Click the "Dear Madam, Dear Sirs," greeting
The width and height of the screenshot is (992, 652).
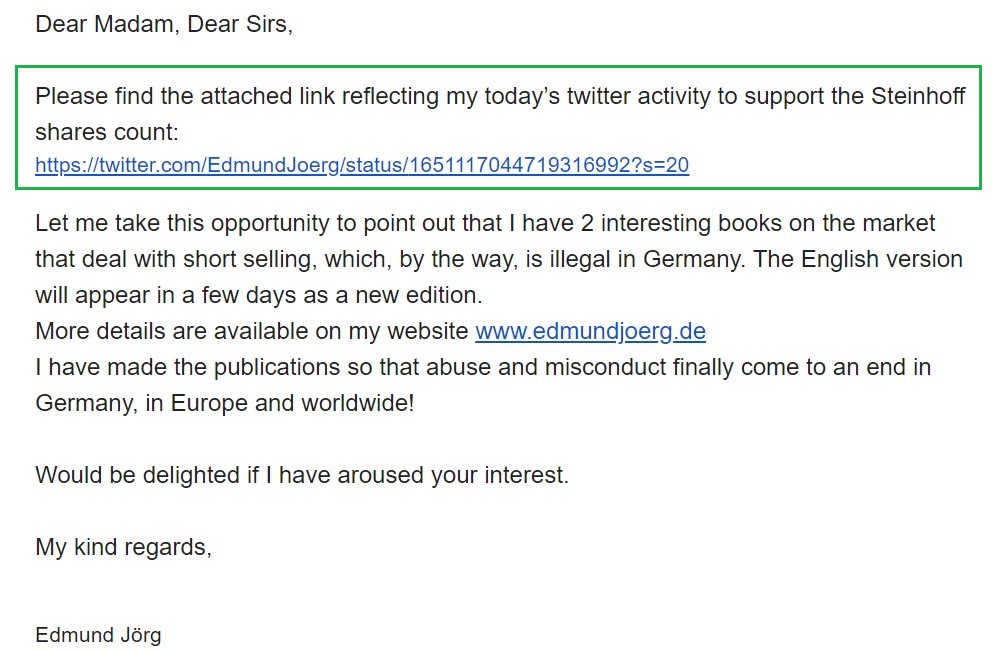[164, 25]
